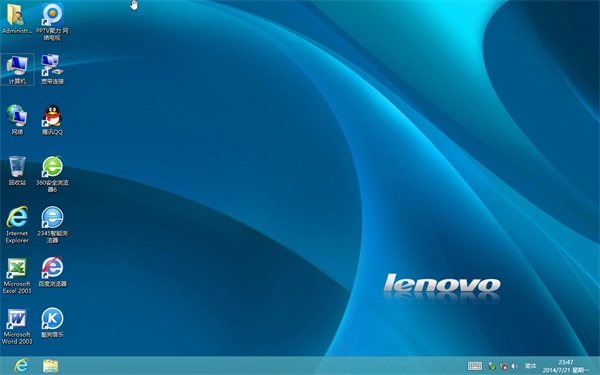Open the volume speaker tray icon
The height and width of the screenshot is (375, 600).
point(515,366)
